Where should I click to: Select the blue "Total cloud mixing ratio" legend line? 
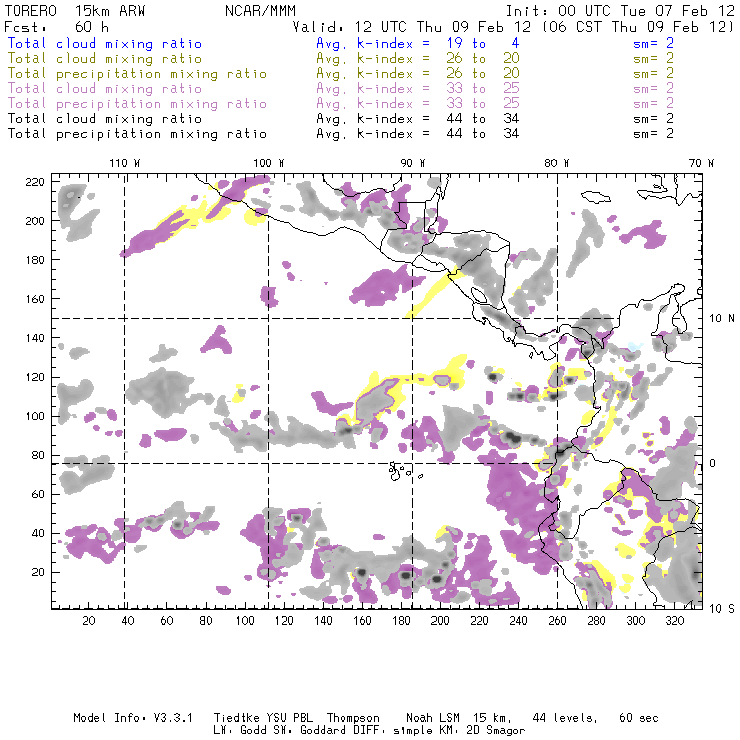(x=105, y=43)
